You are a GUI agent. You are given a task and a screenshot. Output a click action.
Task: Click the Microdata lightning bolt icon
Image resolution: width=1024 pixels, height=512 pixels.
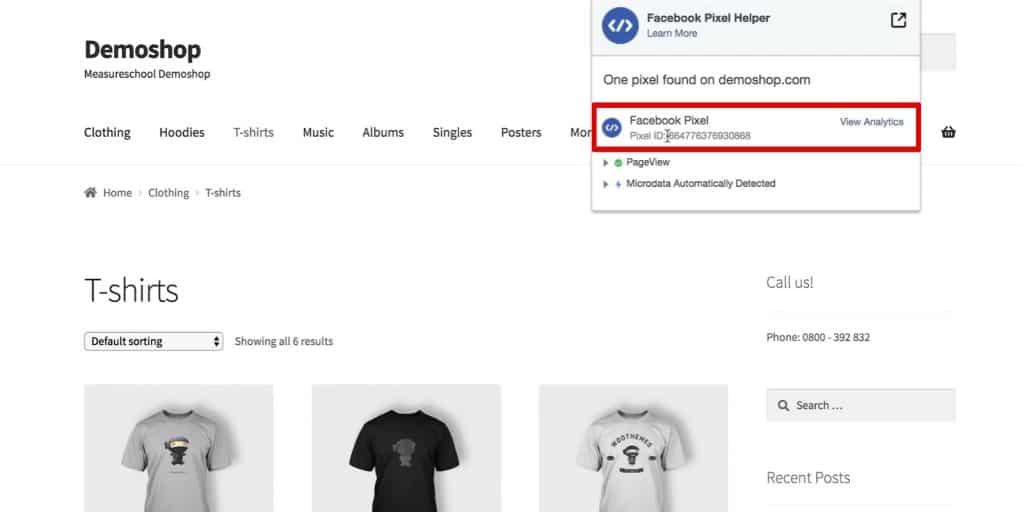(619, 184)
